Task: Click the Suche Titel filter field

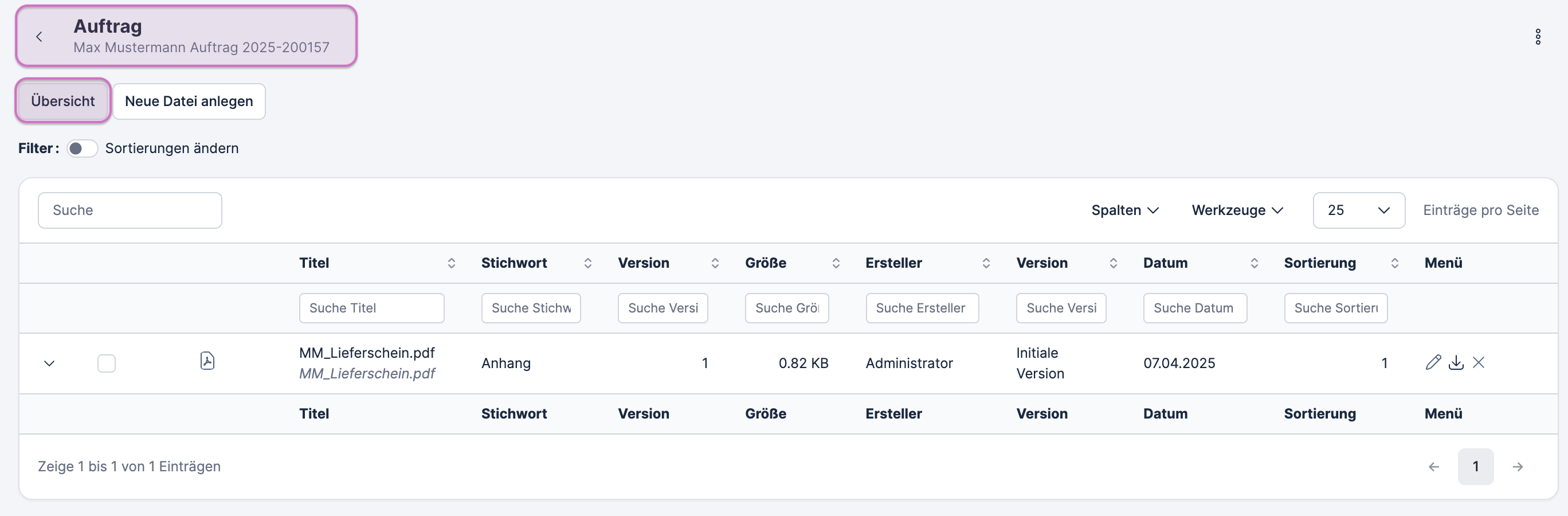Action: coord(371,308)
